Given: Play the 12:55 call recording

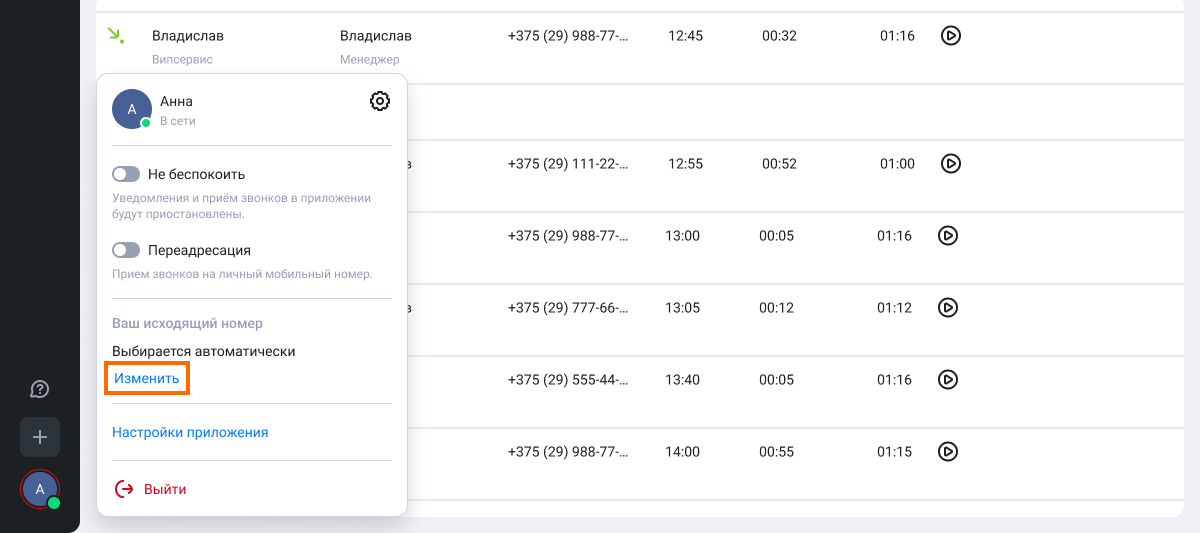Looking at the screenshot, I should (951, 163).
